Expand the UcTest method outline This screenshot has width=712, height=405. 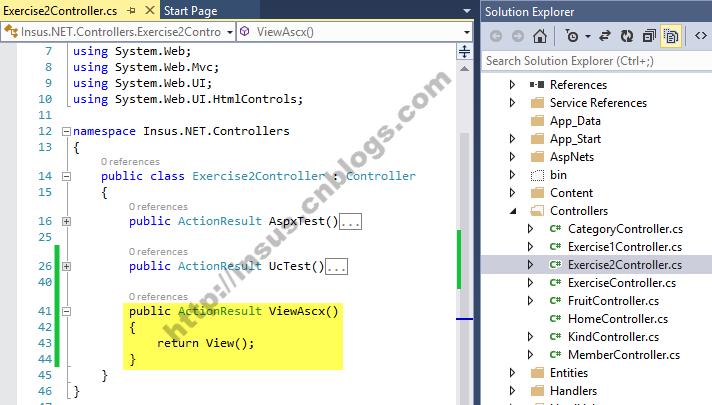coord(66,267)
